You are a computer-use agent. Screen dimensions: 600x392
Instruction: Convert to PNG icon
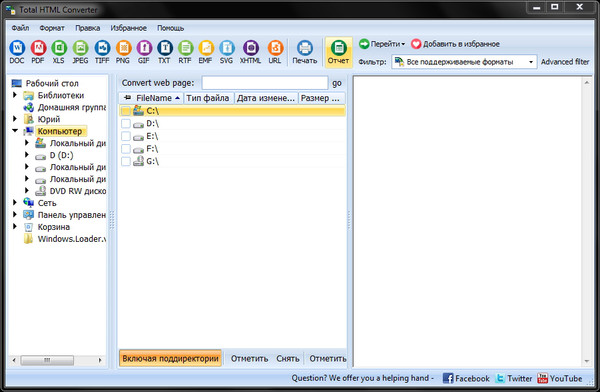point(123,49)
